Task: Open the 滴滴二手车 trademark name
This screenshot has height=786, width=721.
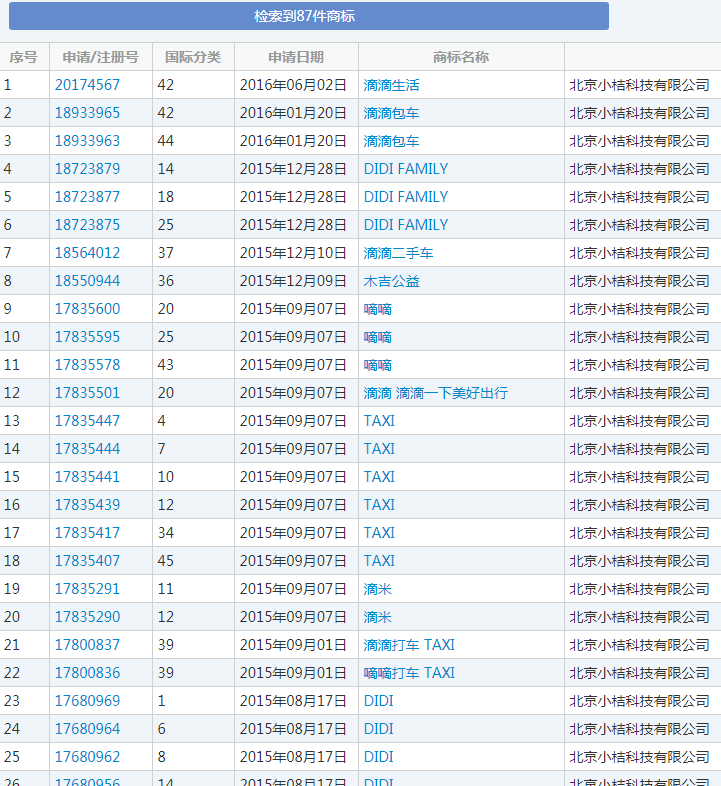Action: tap(399, 253)
